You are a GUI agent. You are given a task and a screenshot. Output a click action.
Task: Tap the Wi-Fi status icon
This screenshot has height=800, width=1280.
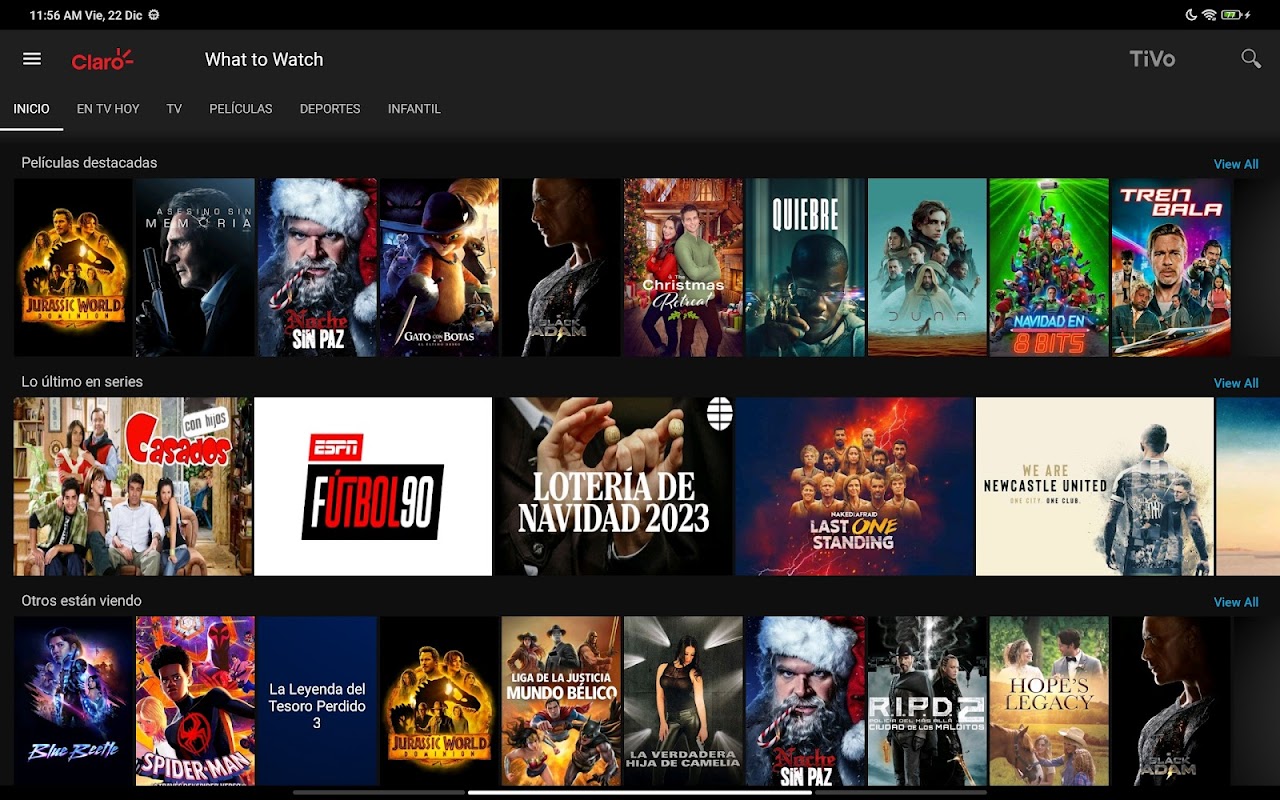(x=1209, y=15)
